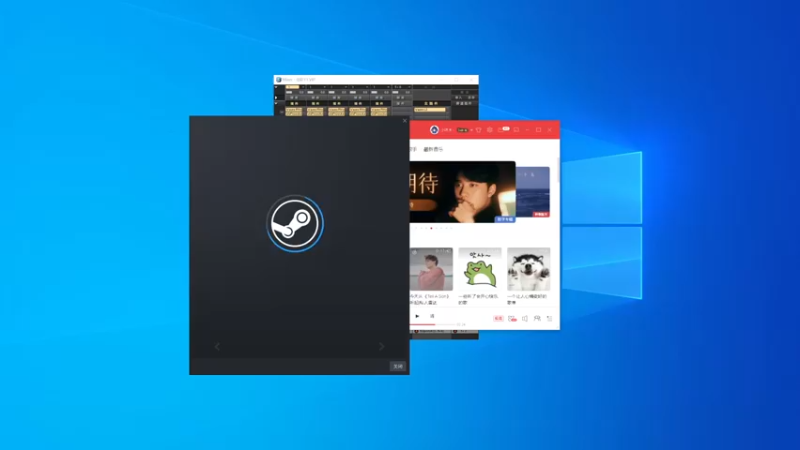Select the red active carousel dot under the banner
Viewport: 800px width, 450px height.
(431, 229)
